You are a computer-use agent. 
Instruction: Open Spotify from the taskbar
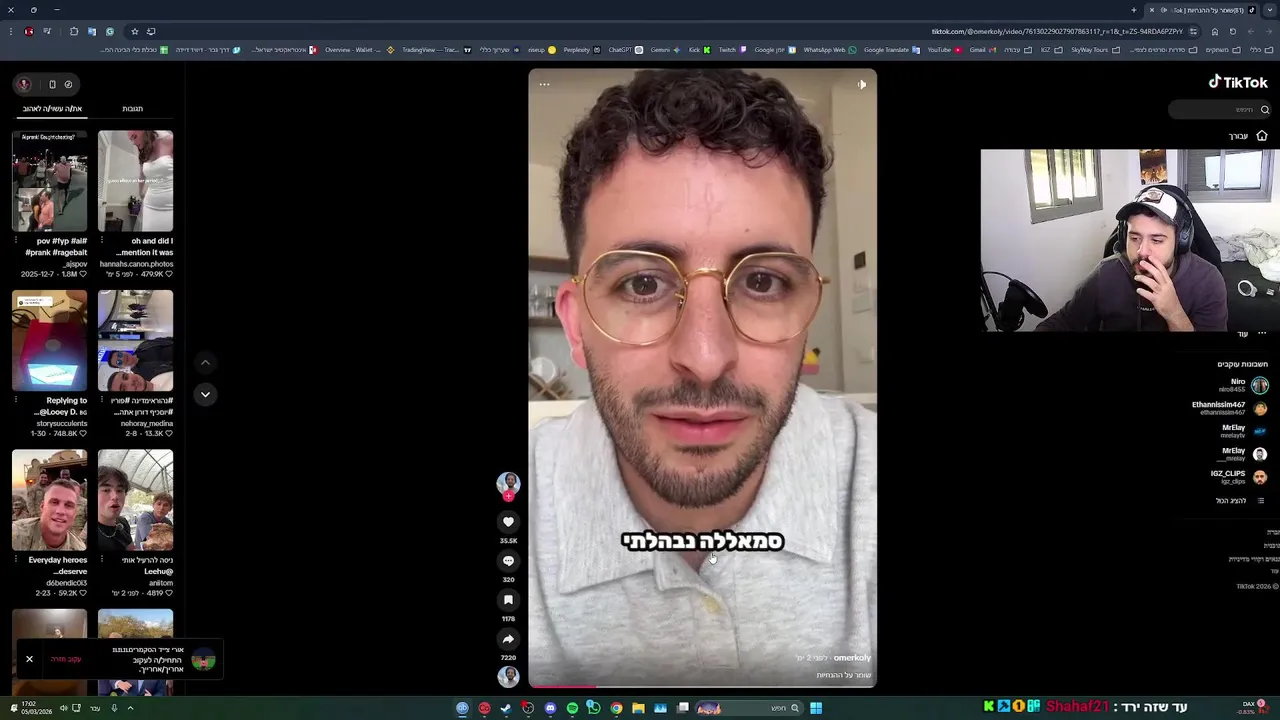coord(572,708)
